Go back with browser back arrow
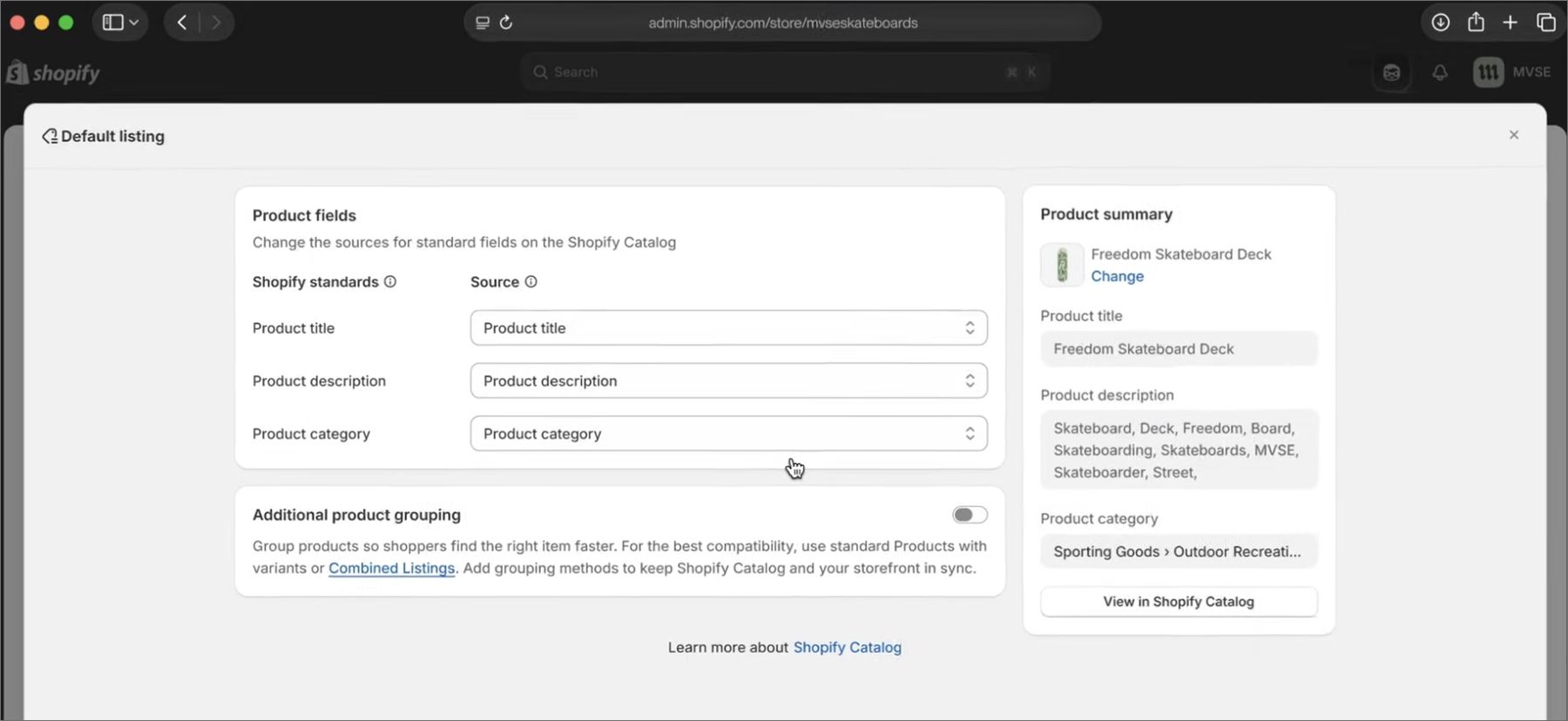 pyautogui.click(x=182, y=23)
